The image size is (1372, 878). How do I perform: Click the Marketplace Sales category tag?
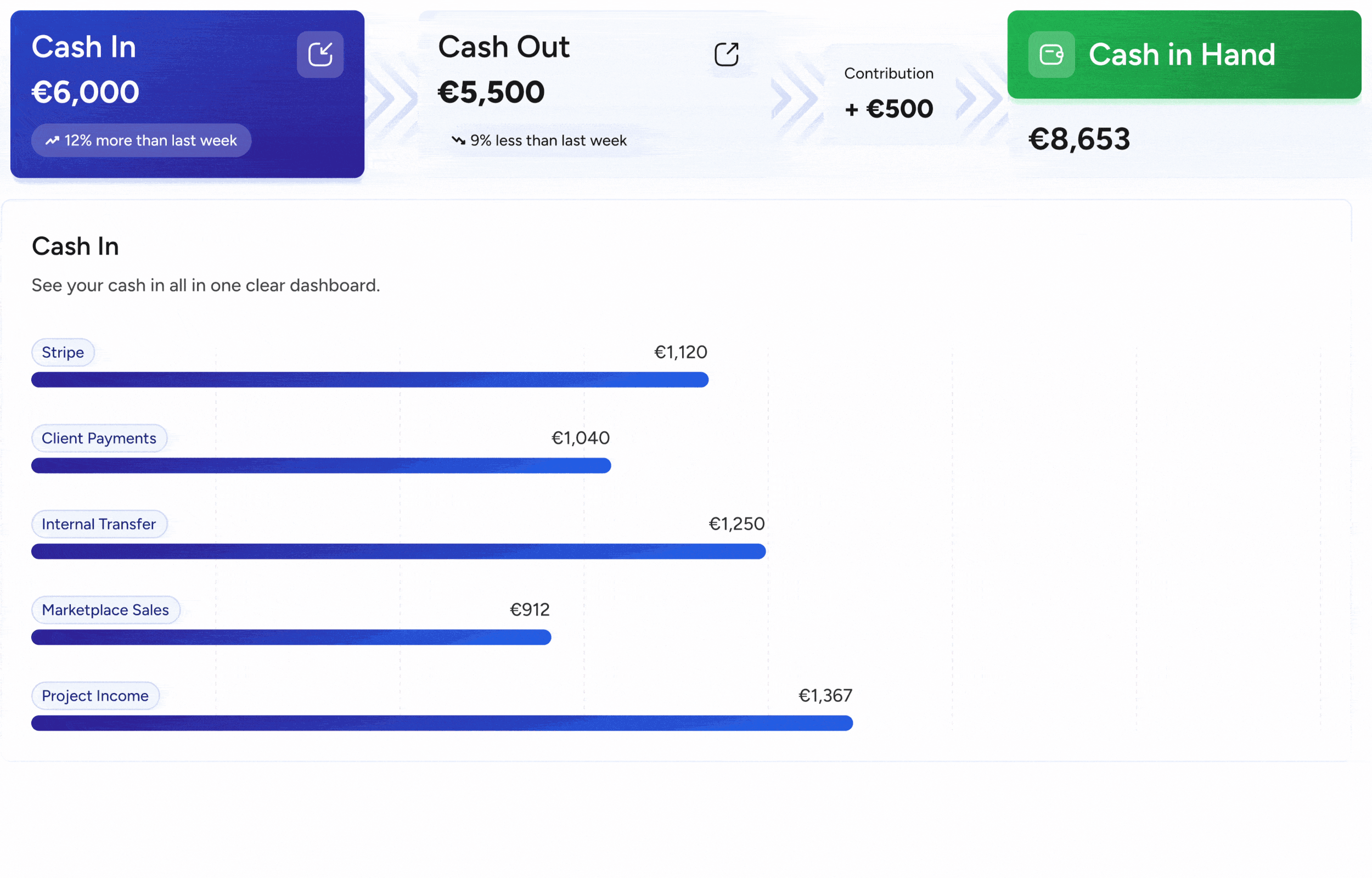point(105,610)
